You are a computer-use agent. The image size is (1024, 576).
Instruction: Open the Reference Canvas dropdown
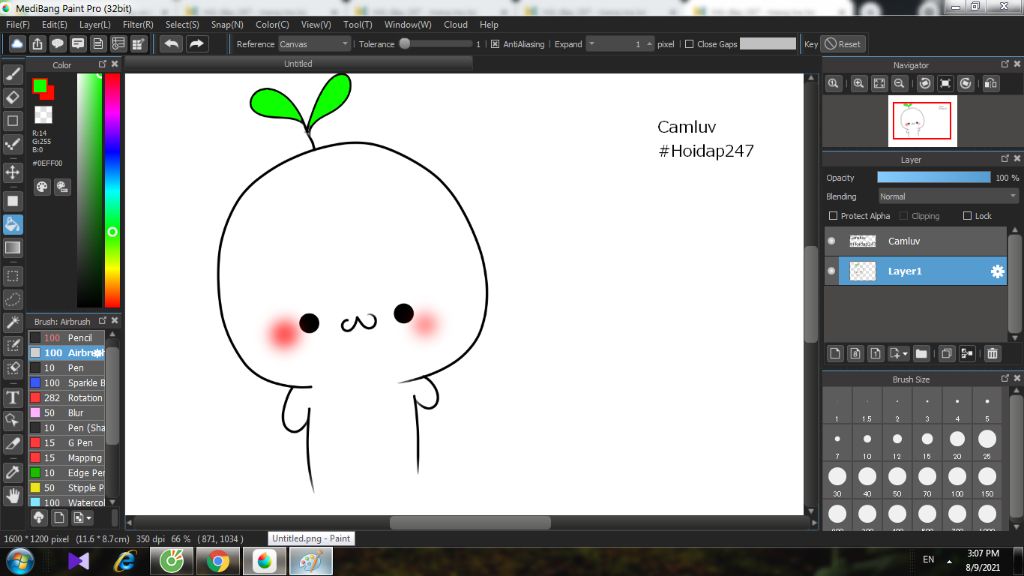coord(314,44)
